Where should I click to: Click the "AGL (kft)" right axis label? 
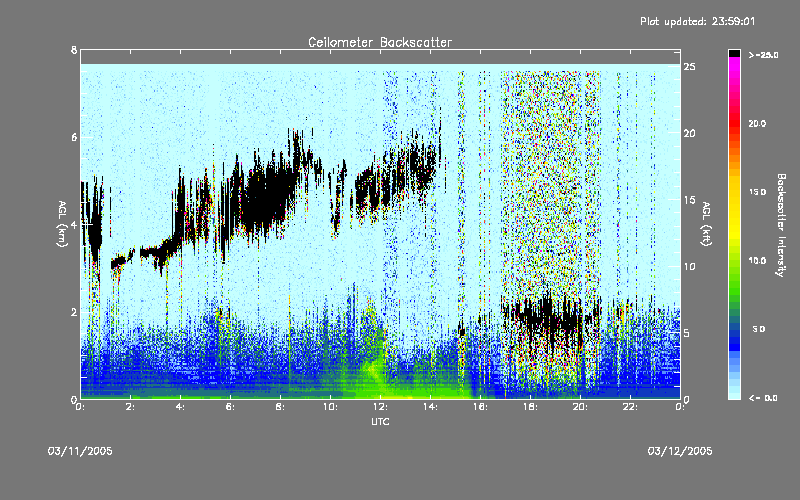[706, 224]
